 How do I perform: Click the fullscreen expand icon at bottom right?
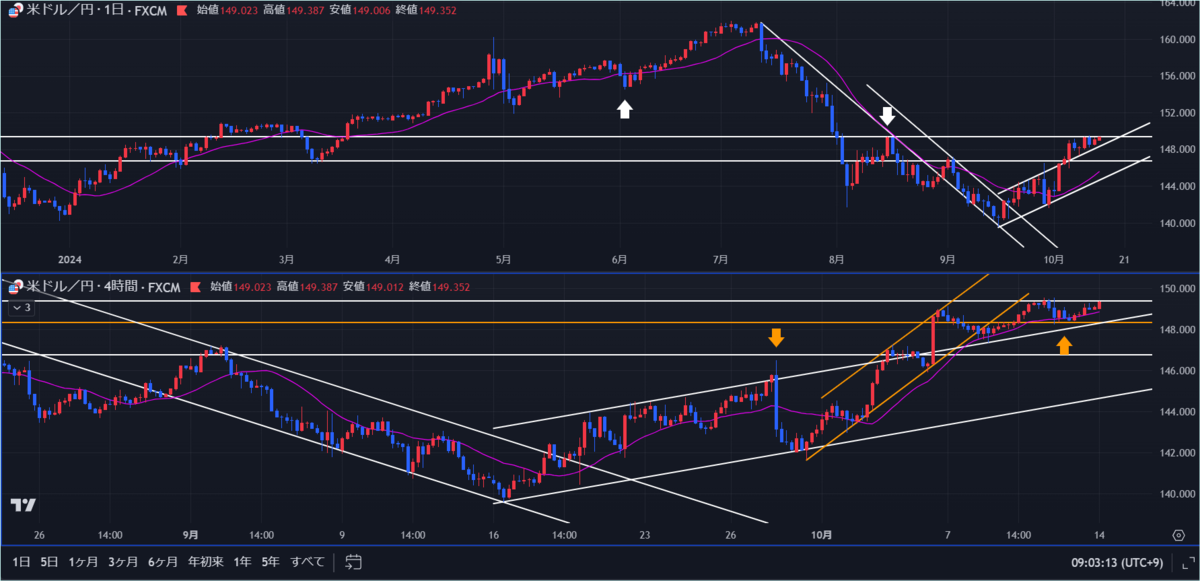(x=1188, y=563)
